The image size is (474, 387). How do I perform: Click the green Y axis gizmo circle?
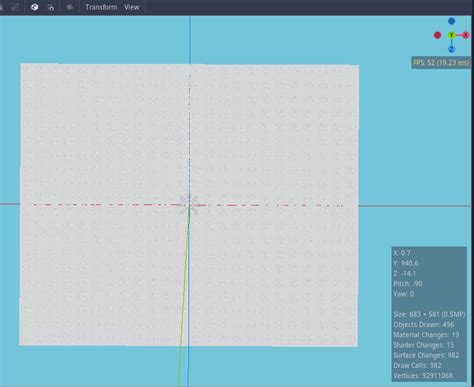tap(451, 35)
